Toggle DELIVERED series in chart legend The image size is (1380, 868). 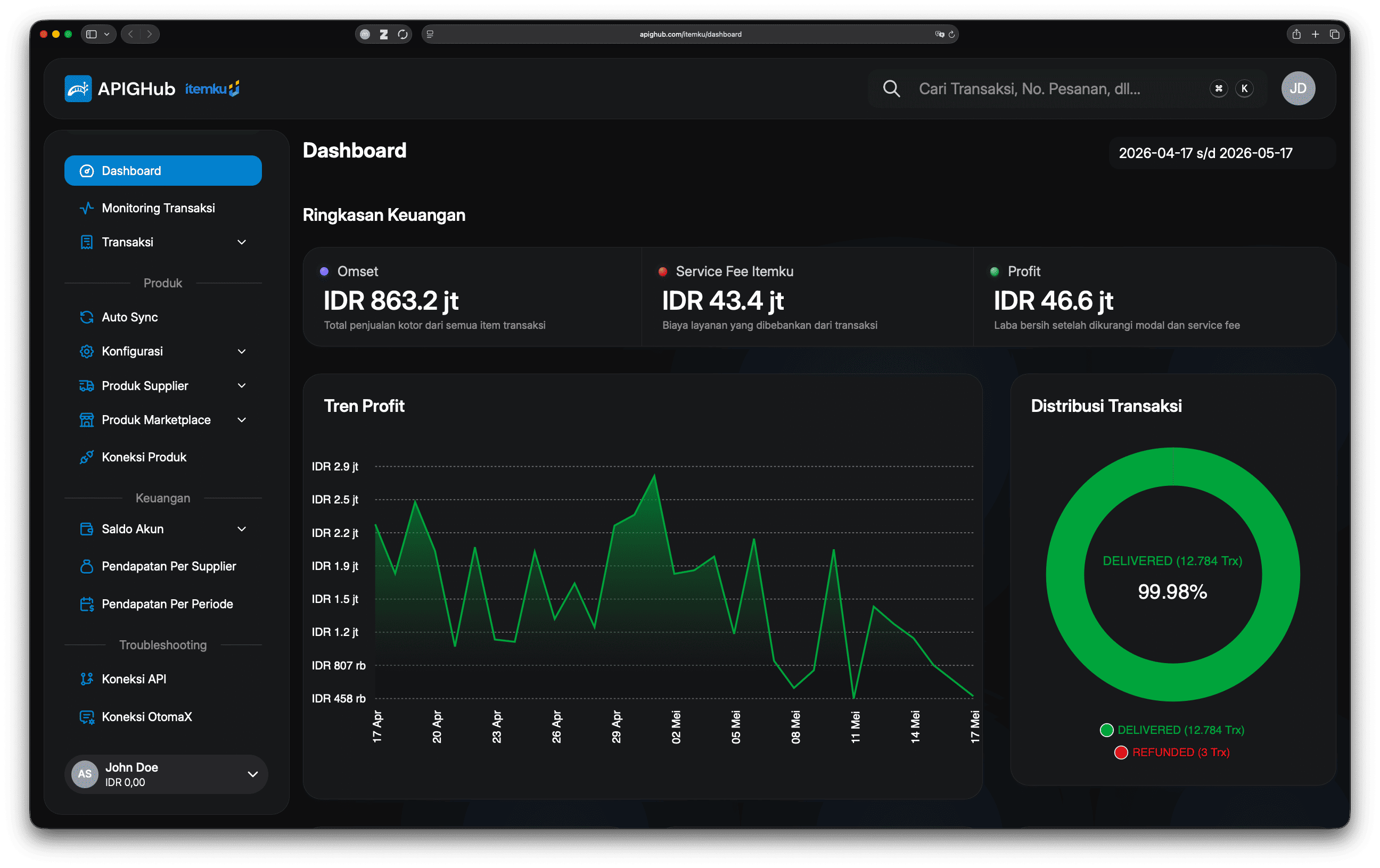click(1172, 729)
